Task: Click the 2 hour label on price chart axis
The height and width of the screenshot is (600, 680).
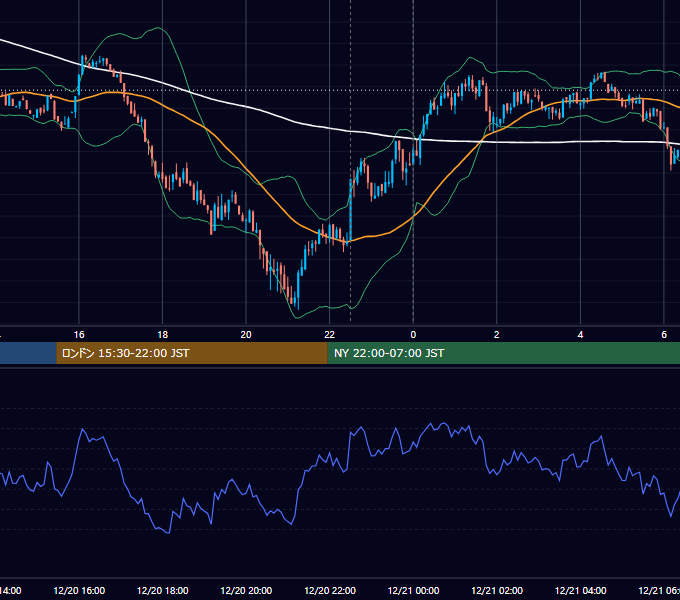Action: coord(497,335)
